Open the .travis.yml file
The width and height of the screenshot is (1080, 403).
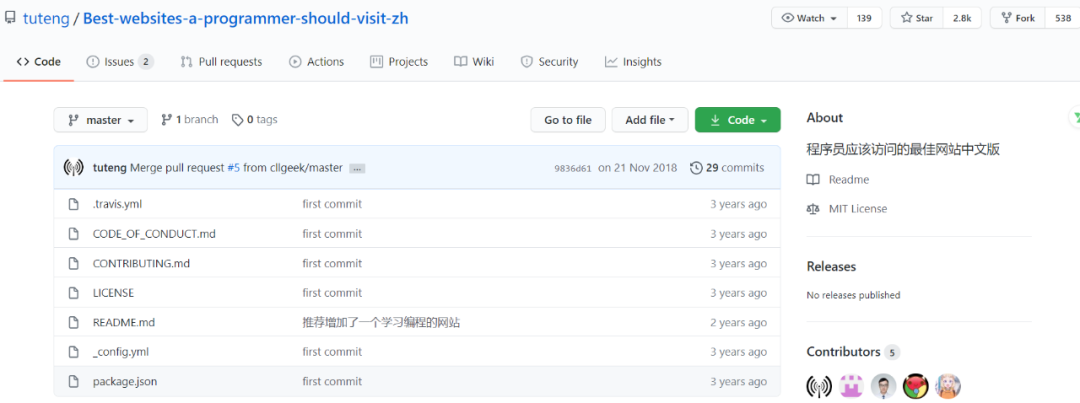[x=117, y=204]
